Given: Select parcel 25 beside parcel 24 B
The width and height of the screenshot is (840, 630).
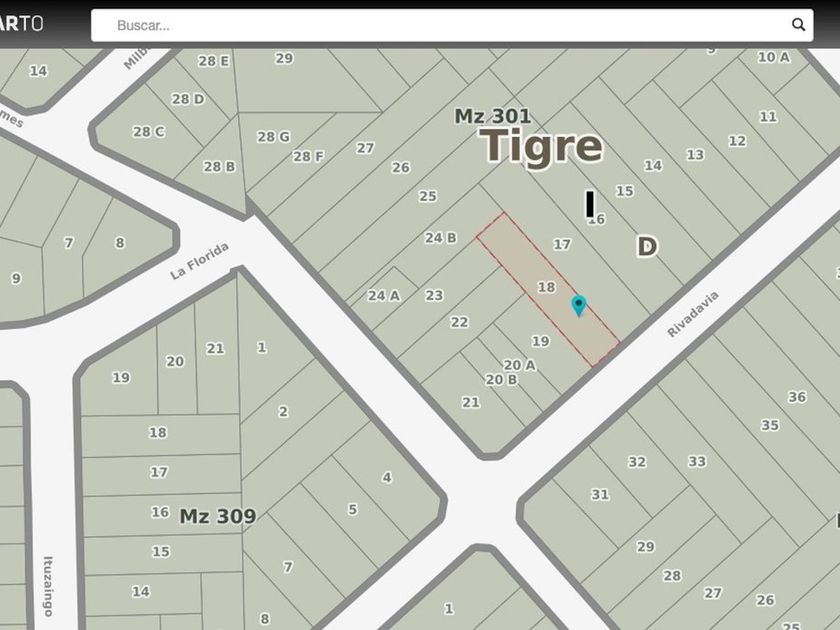Looking at the screenshot, I should 428,196.
